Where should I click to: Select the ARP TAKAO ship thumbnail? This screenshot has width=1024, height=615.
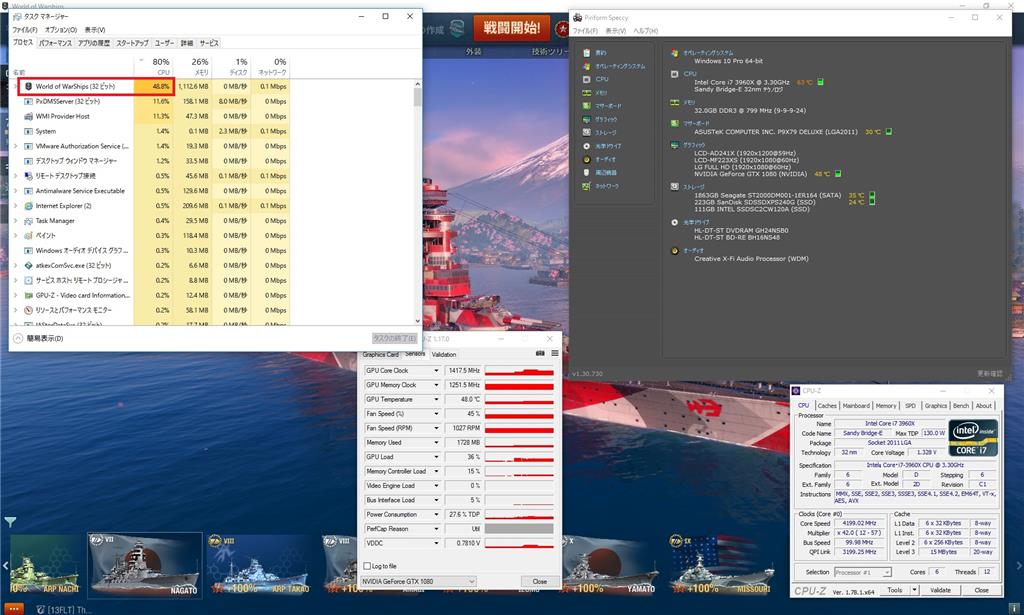(259, 565)
